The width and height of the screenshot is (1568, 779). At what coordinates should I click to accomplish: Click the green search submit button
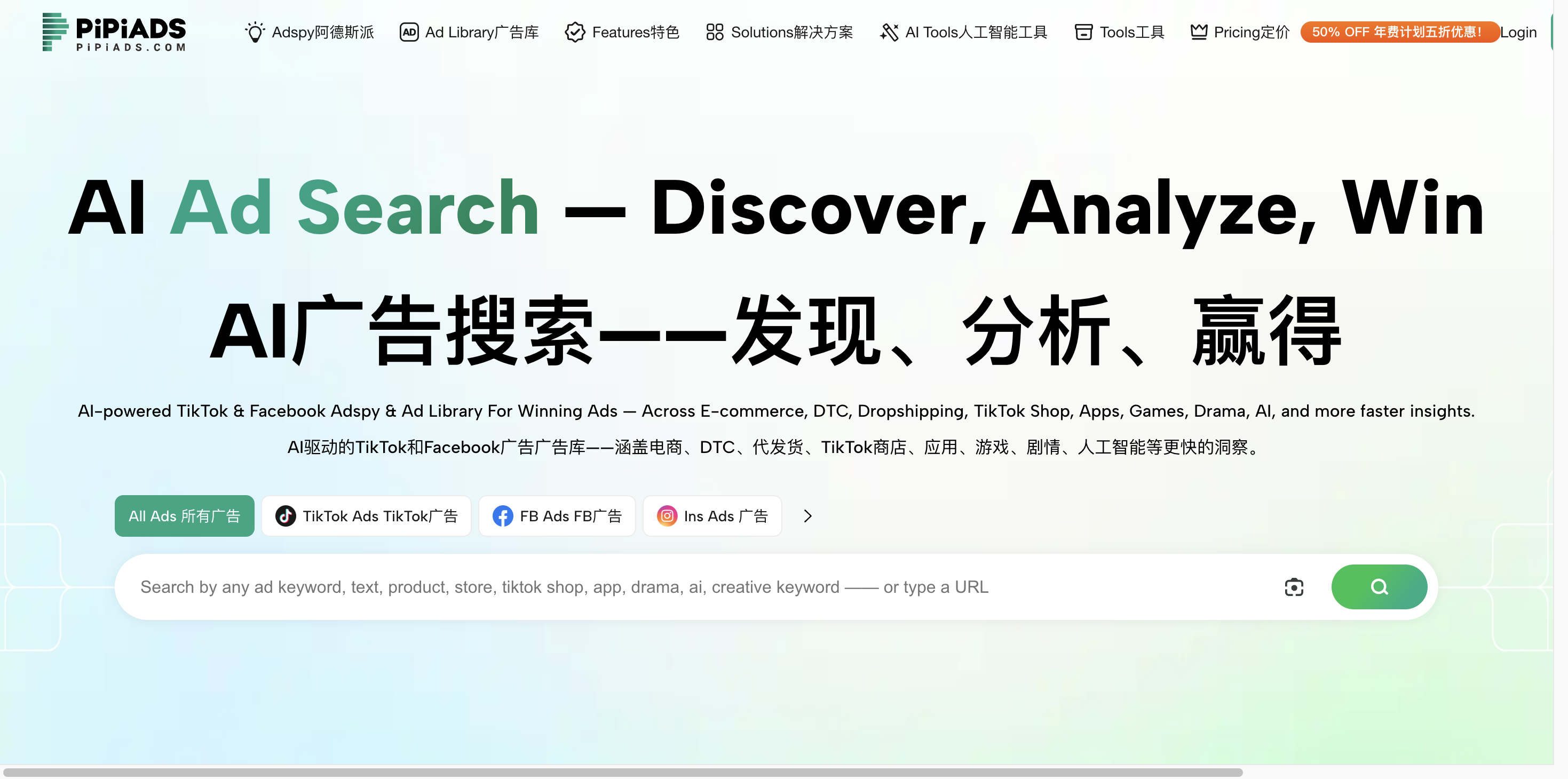pyautogui.click(x=1379, y=587)
